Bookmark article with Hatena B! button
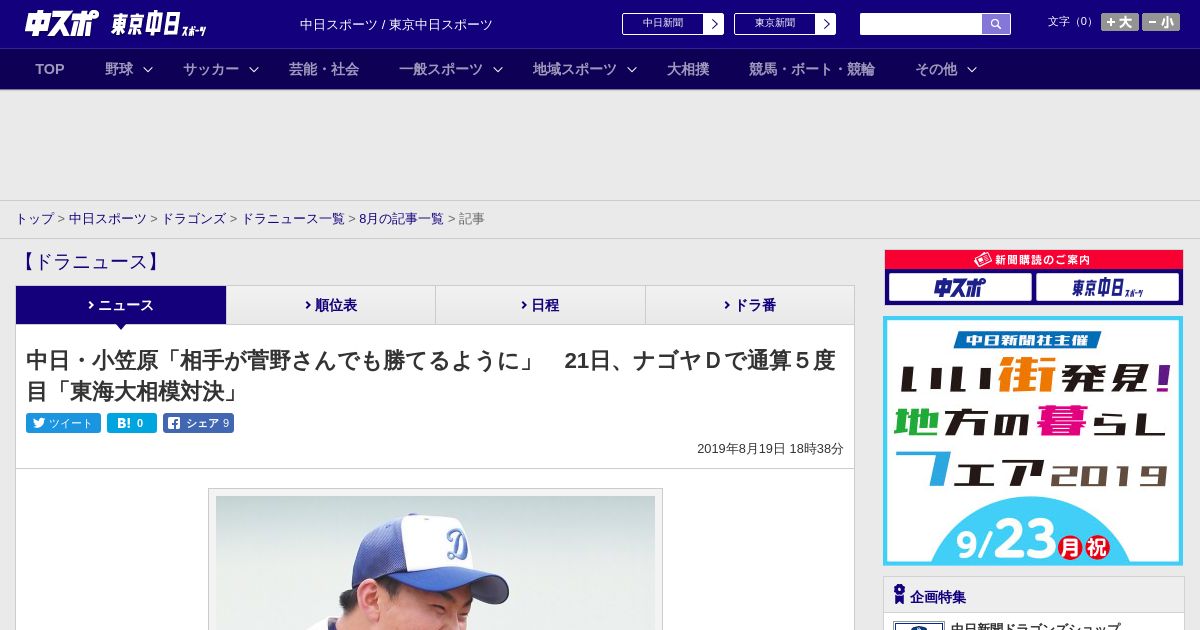The width and height of the screenshot is (1200, 630). pos(132,423)
